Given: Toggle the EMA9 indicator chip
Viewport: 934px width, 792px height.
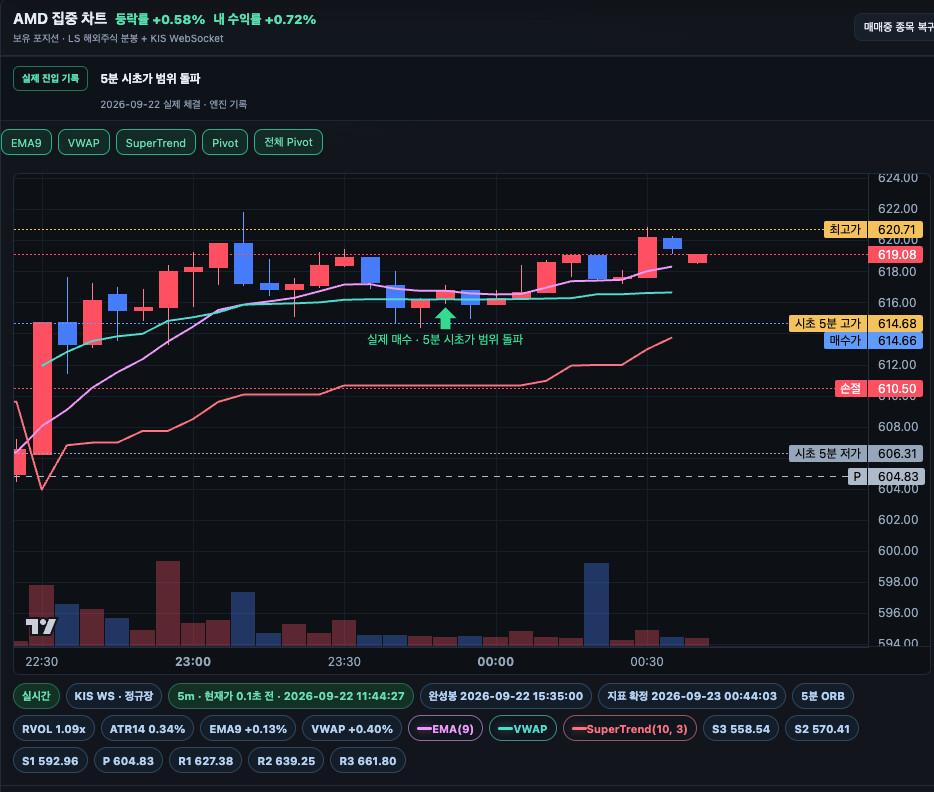Looking at the screenshot, I should 26,142.
